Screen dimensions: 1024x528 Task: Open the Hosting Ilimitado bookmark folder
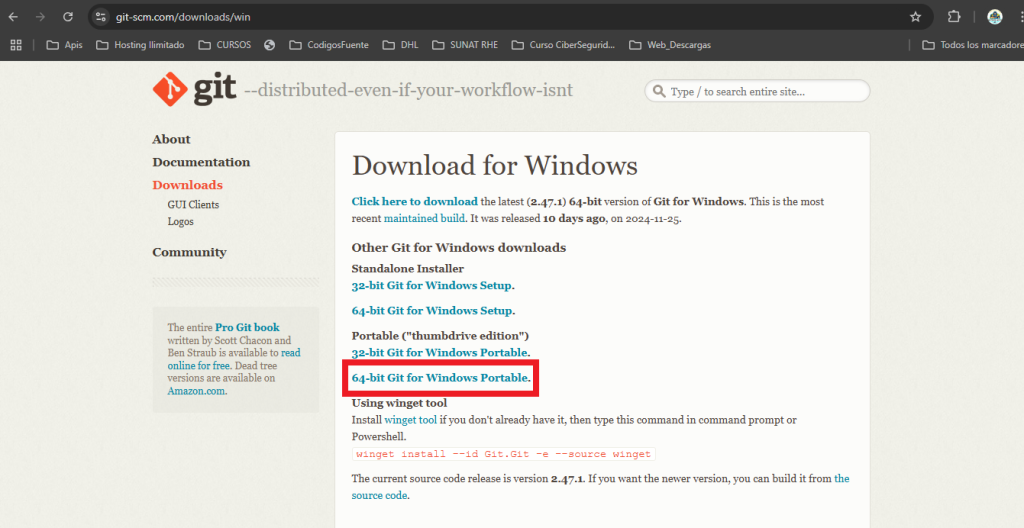pos(140,45)
